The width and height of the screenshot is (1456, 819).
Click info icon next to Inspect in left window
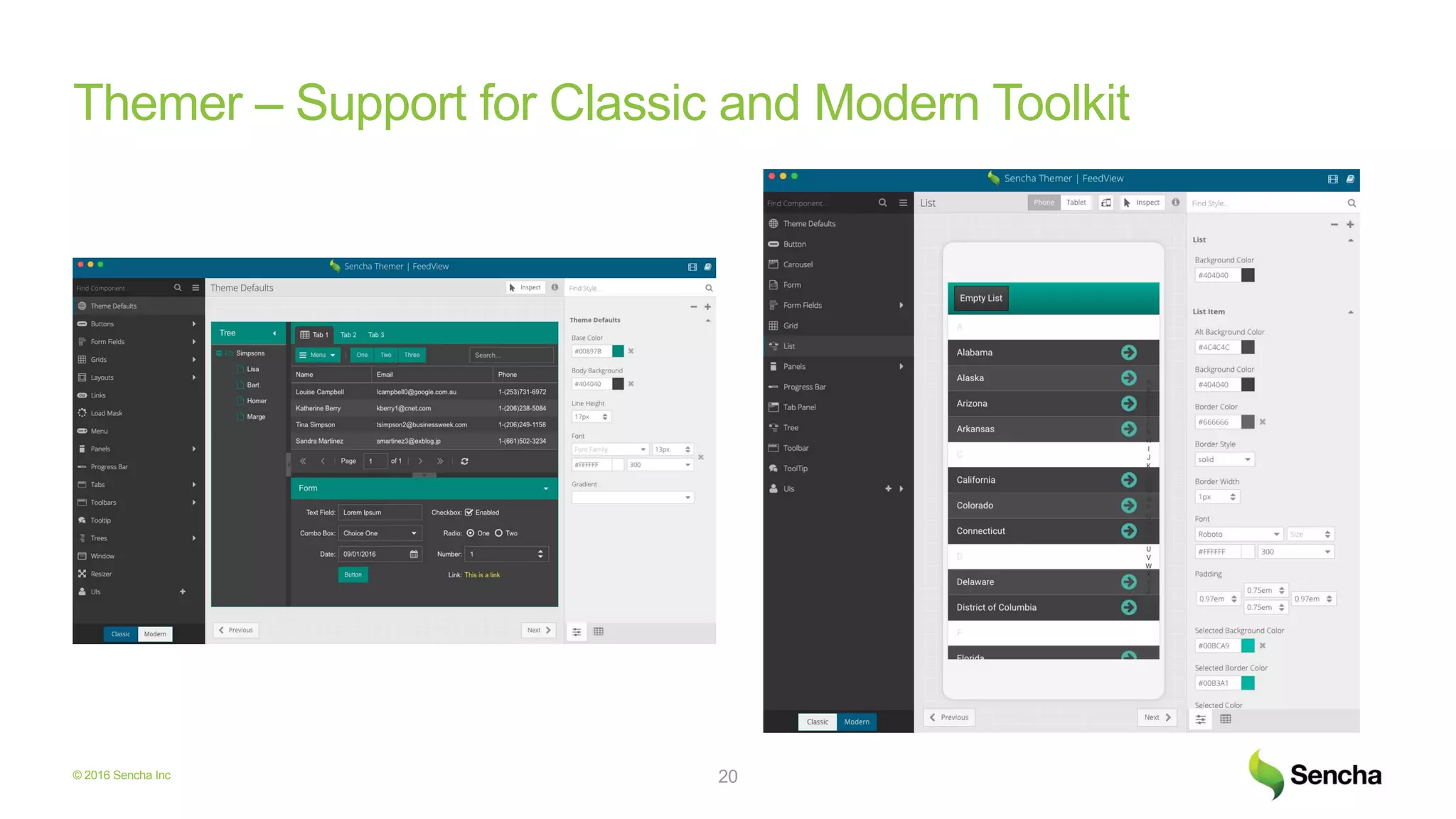click(555, 288)
